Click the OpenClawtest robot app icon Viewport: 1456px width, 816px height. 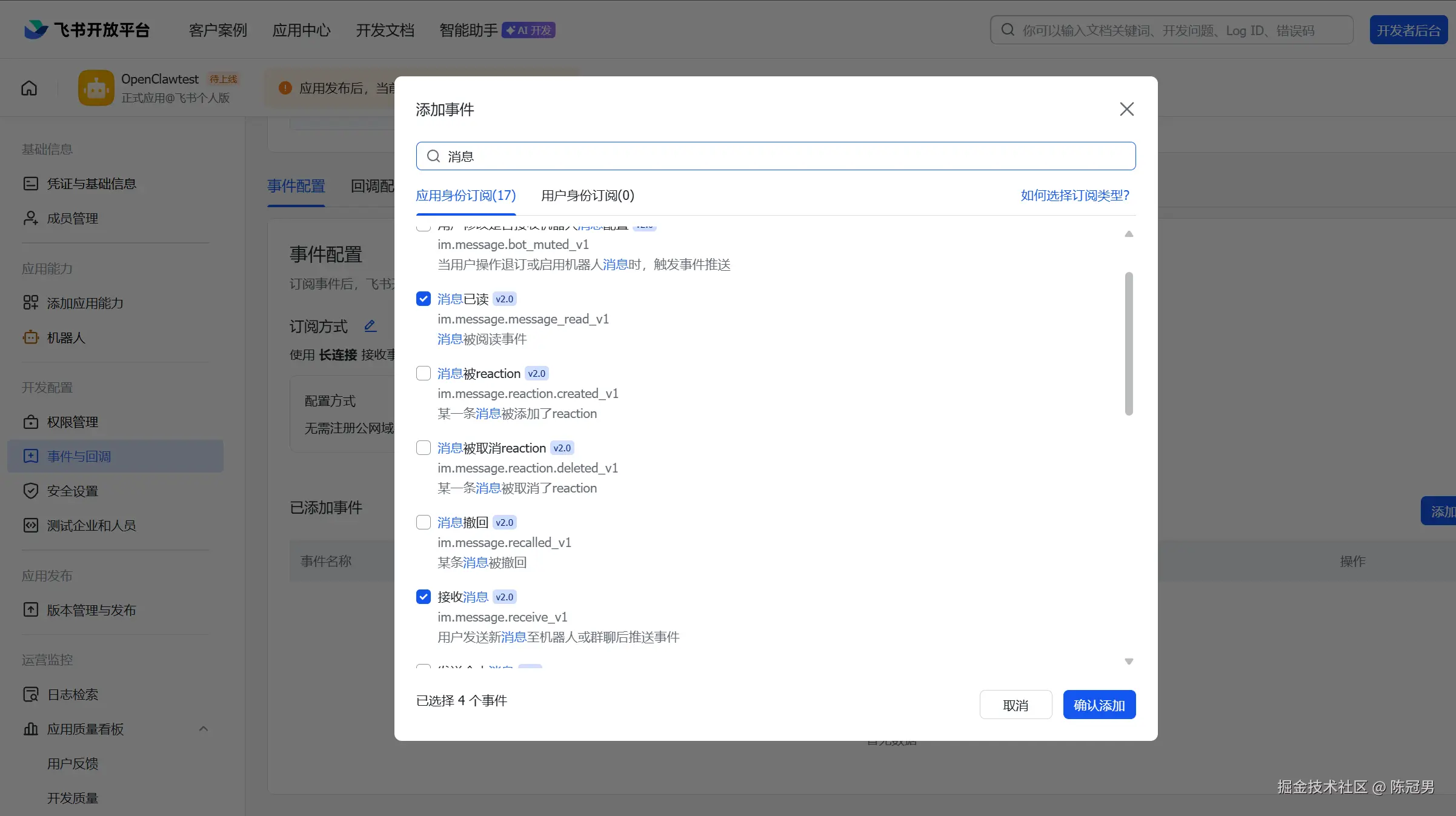96,88
